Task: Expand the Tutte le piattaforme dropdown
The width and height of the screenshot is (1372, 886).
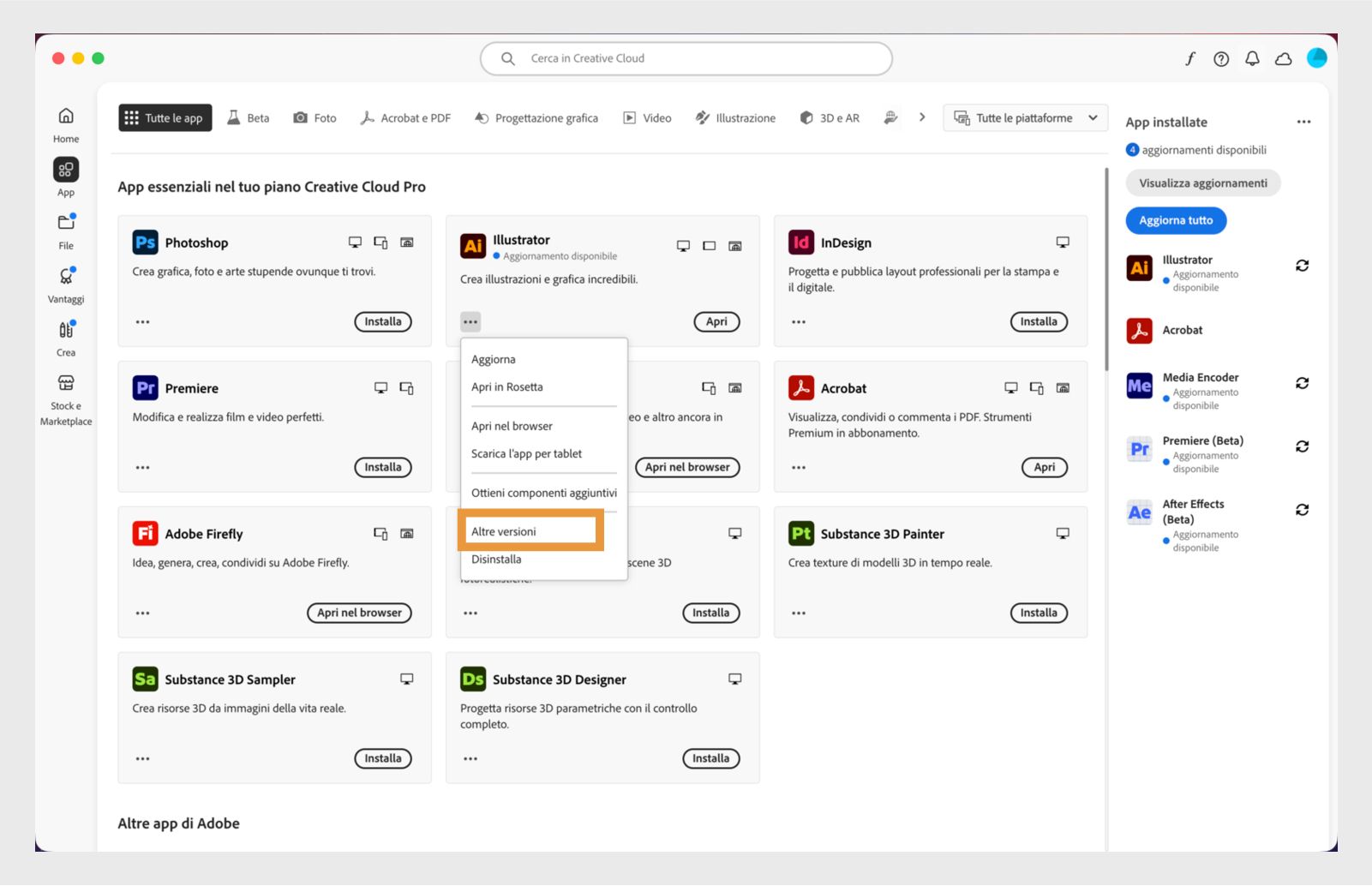Action: 1025,118
